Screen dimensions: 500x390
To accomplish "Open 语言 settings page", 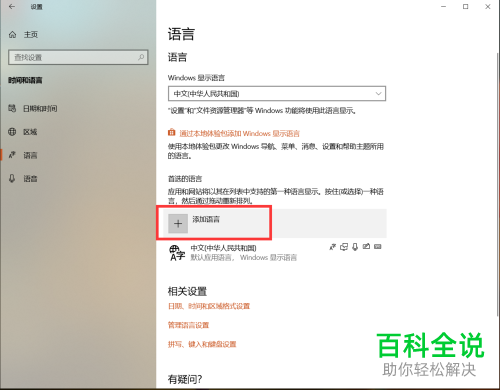I will click(x=30, y=155).
